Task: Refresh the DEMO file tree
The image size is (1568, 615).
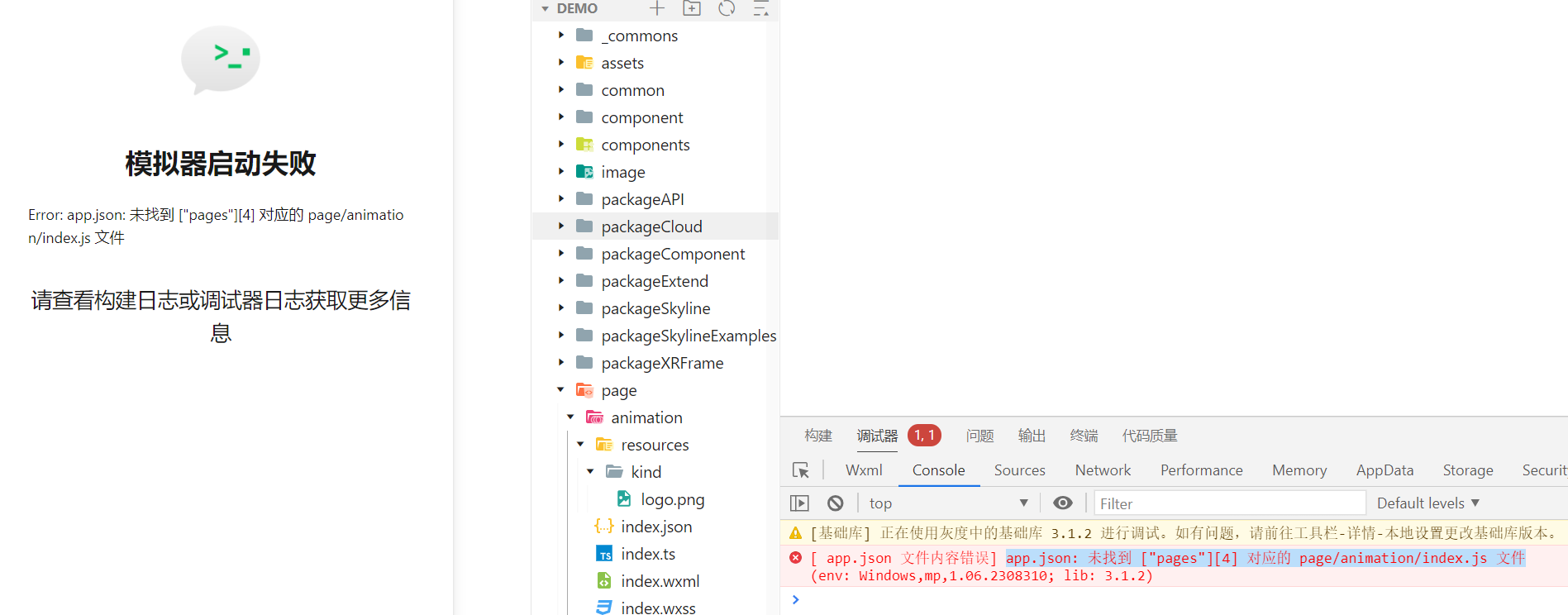Action: (x=727, y=8)
